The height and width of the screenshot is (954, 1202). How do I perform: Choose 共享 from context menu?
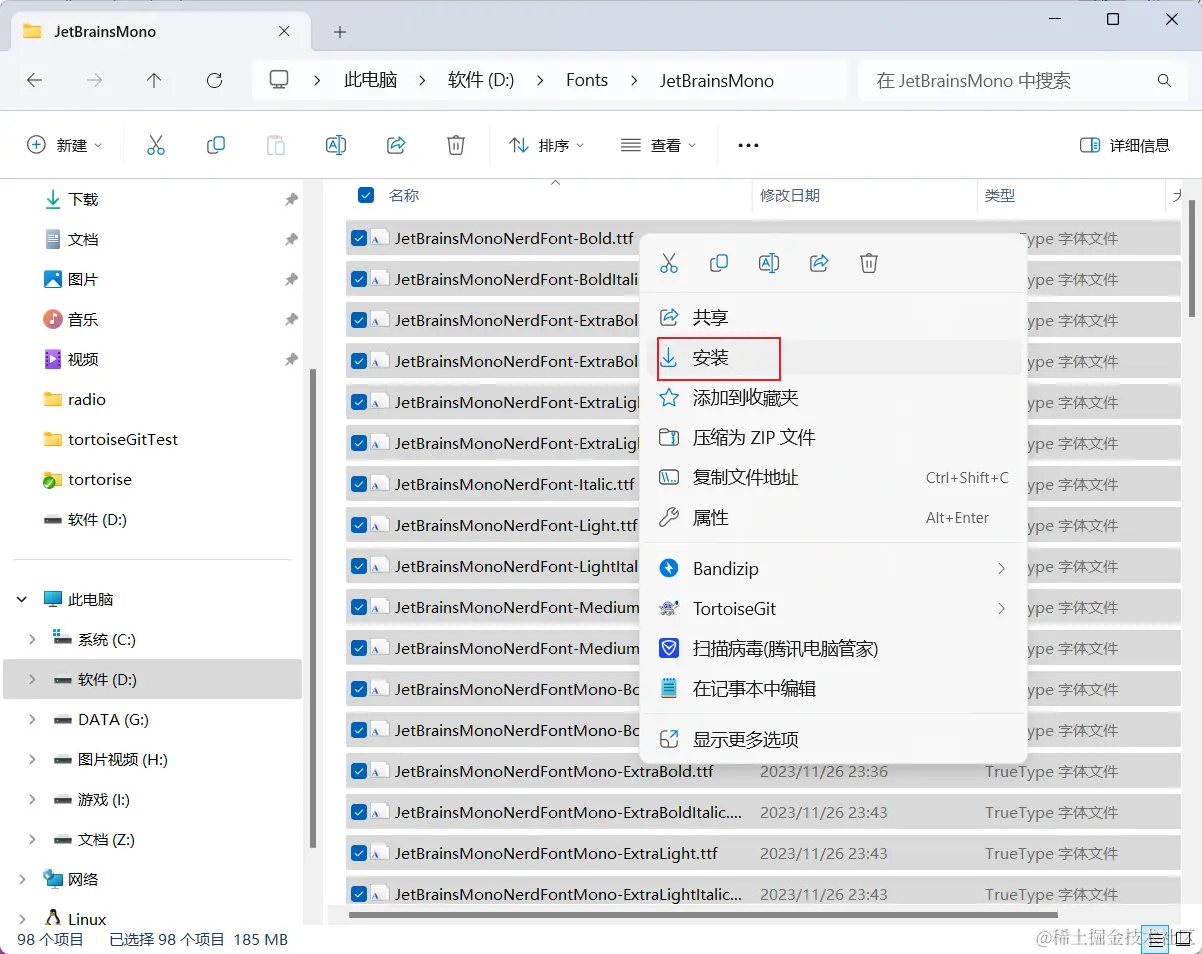(x=832, y=317)
